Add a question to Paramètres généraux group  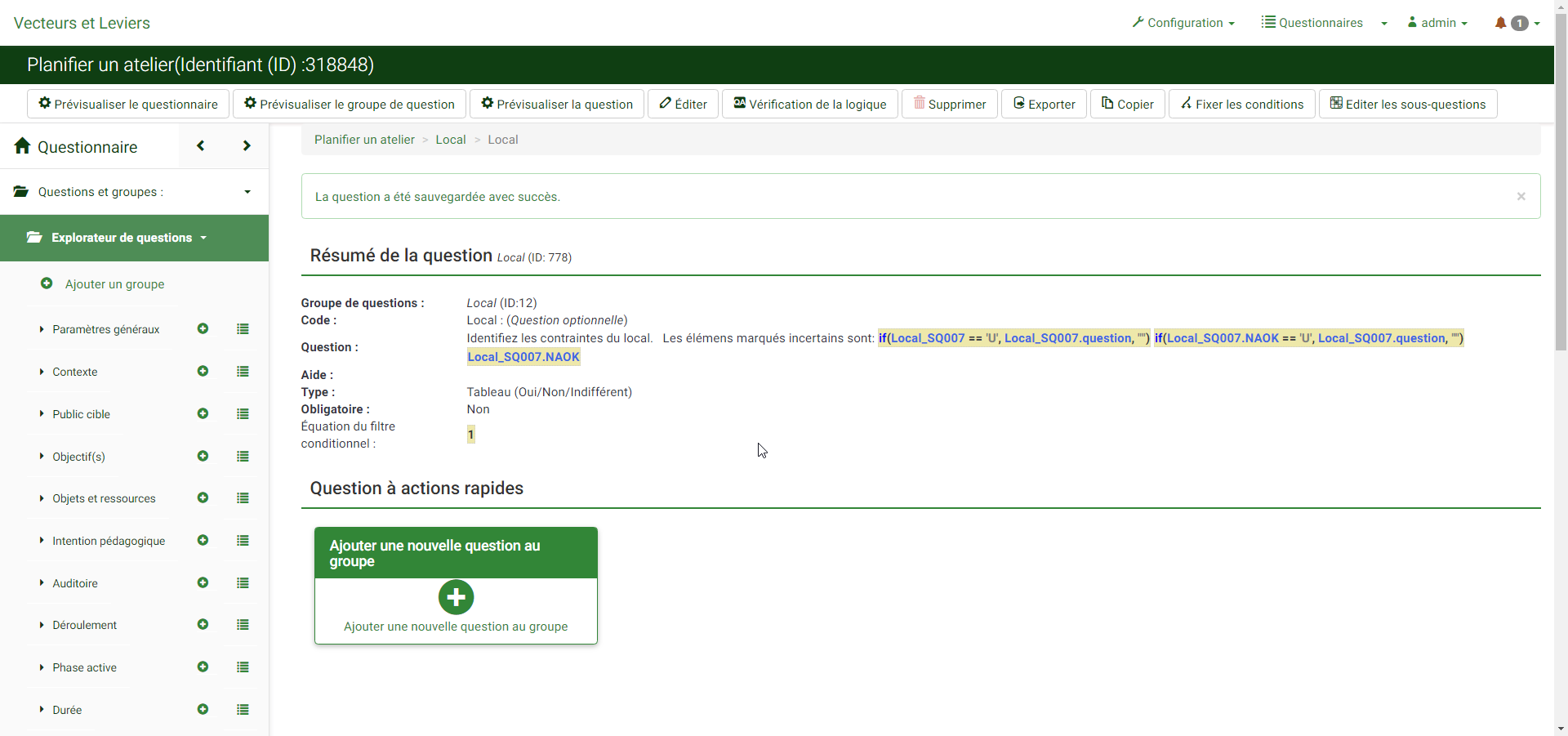203,329
